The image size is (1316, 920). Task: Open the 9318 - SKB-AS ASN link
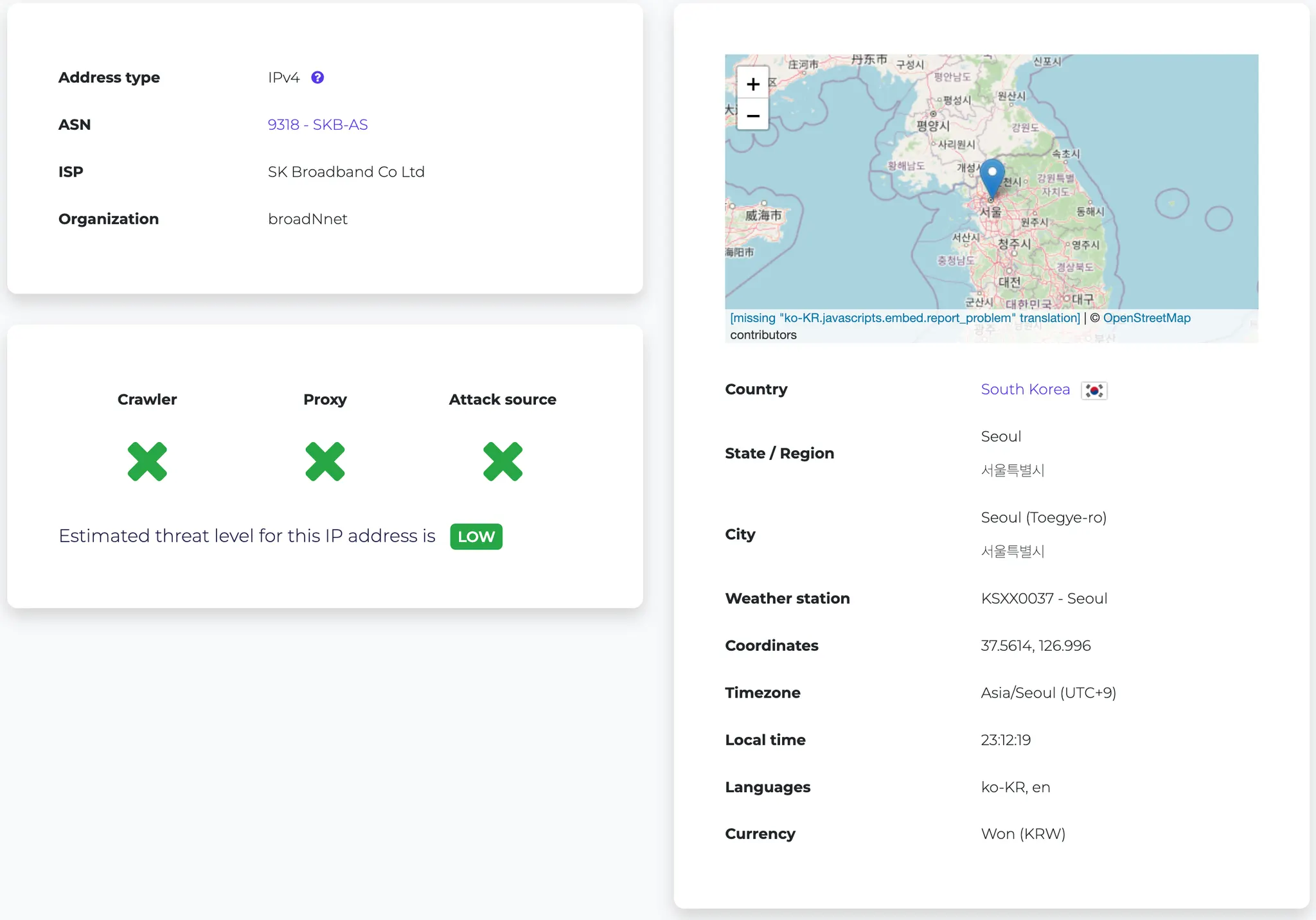point(317,125)
